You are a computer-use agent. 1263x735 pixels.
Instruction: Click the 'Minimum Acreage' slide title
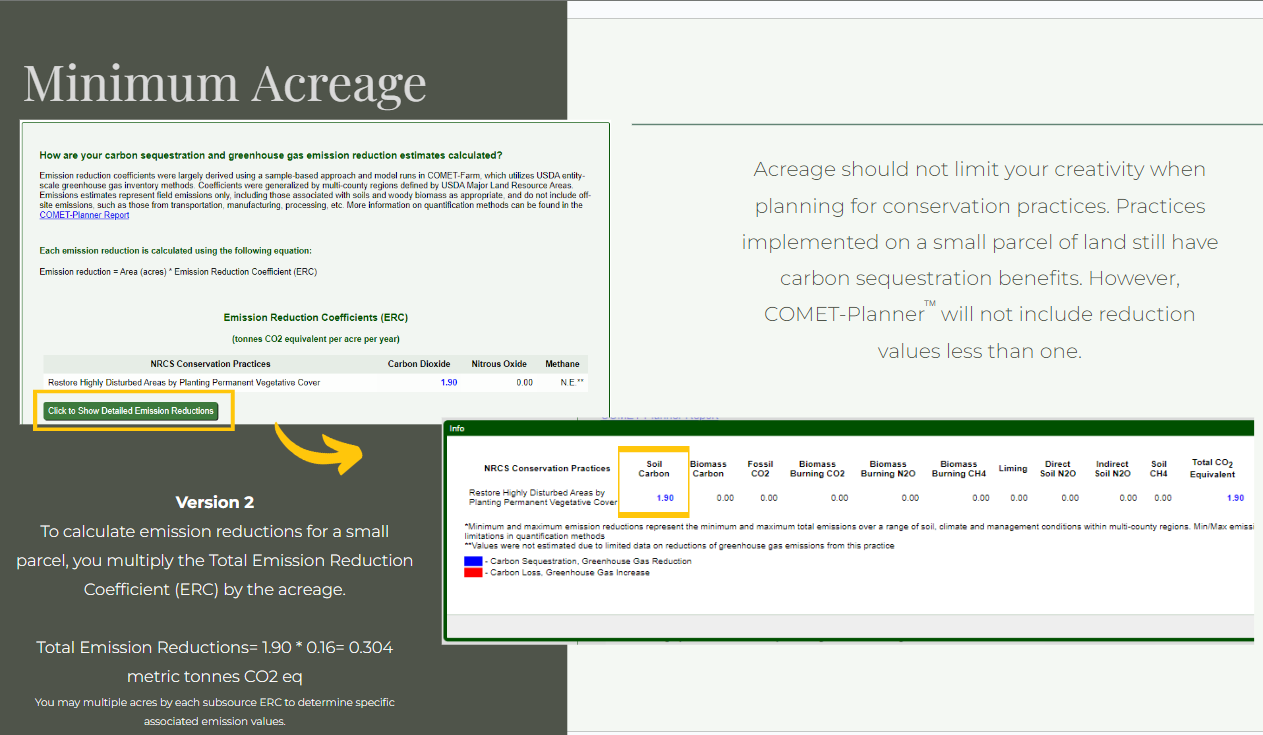(x=225, y=82)
